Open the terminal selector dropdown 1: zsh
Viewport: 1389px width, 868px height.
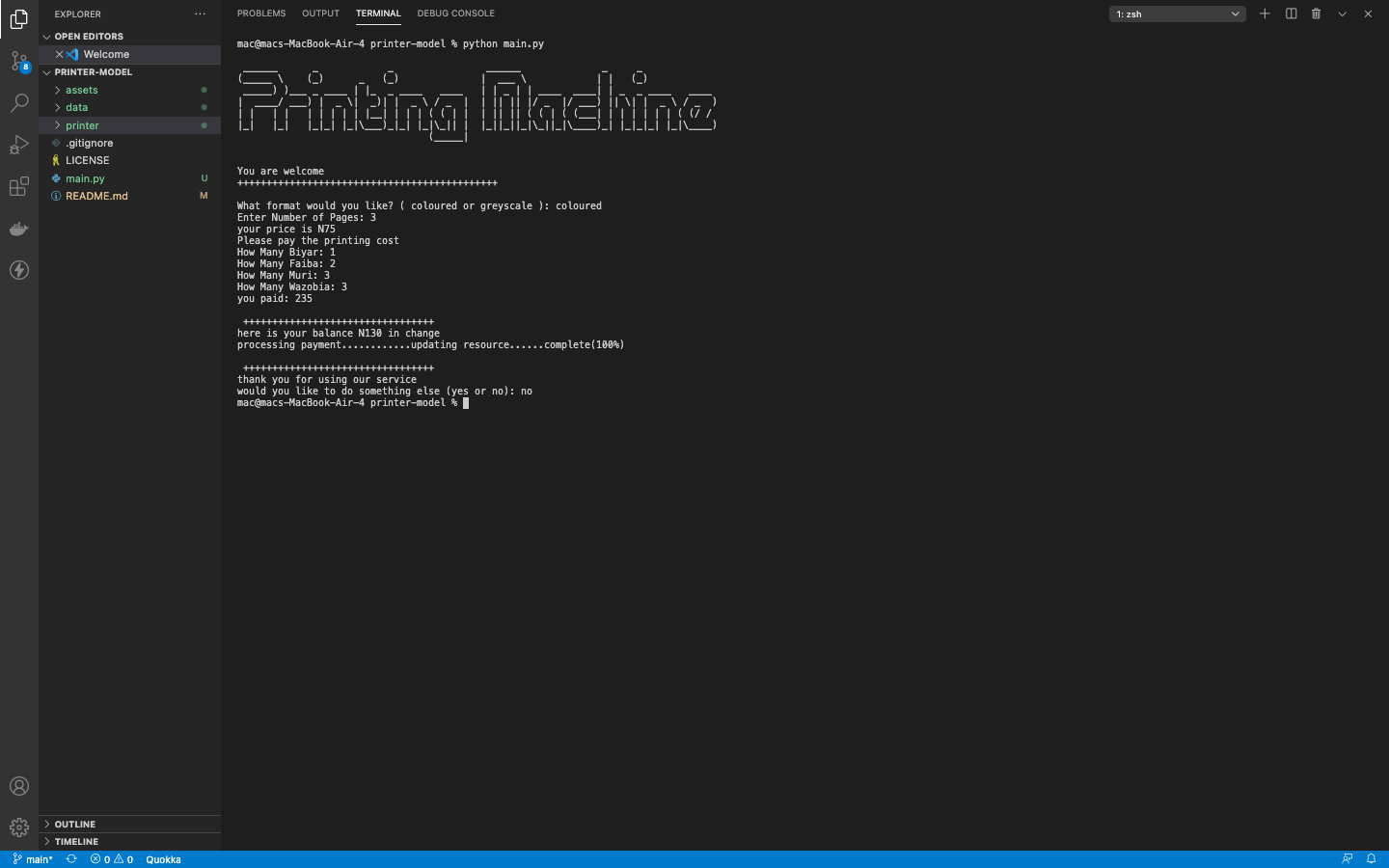1178,14
